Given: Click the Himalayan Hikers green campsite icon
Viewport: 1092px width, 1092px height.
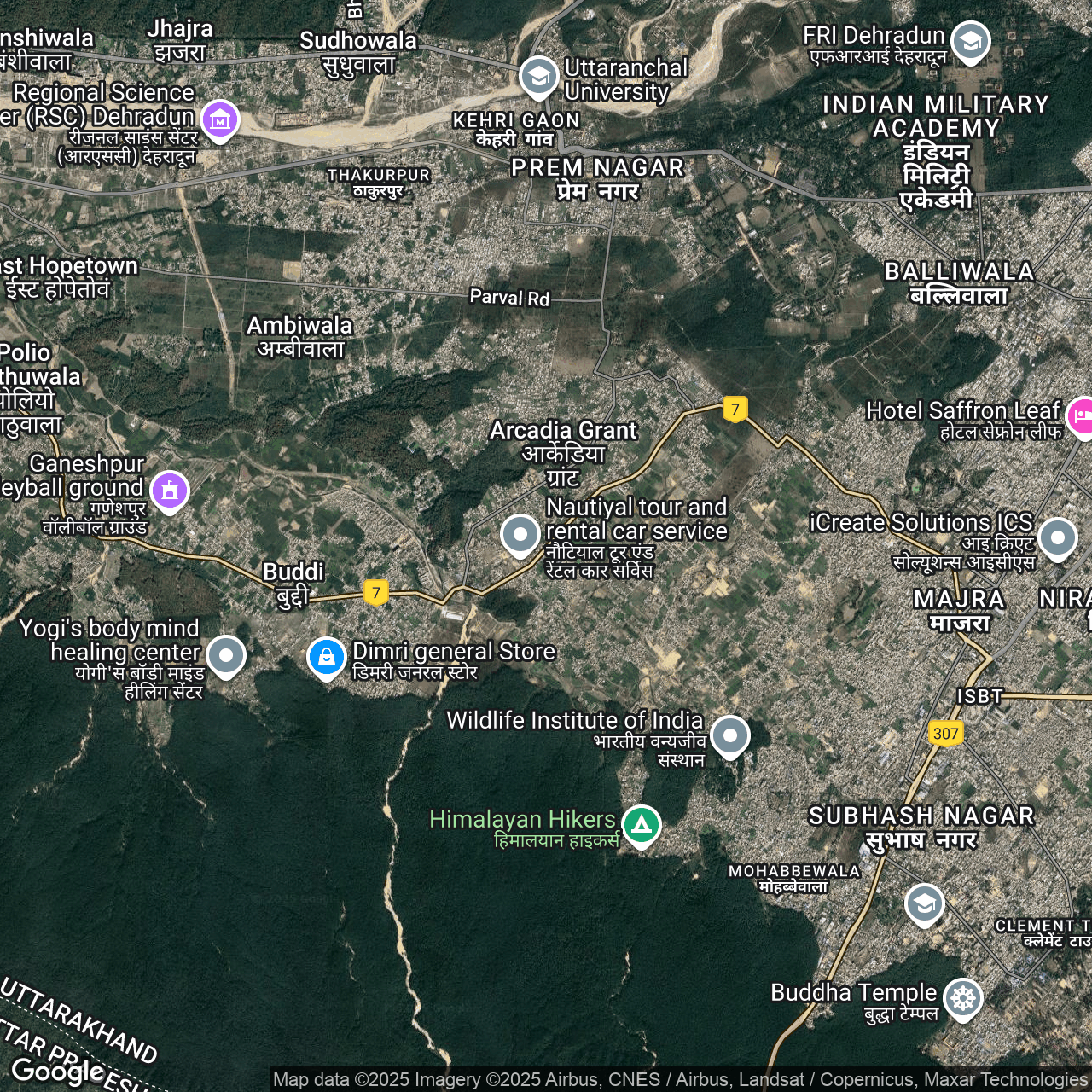Looking at the screenshot, I should 641,825.
